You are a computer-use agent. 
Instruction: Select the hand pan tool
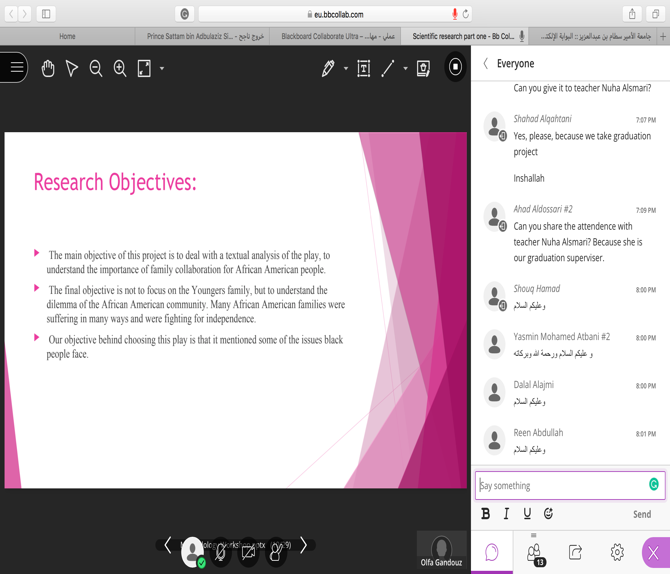tap(48, 68)
